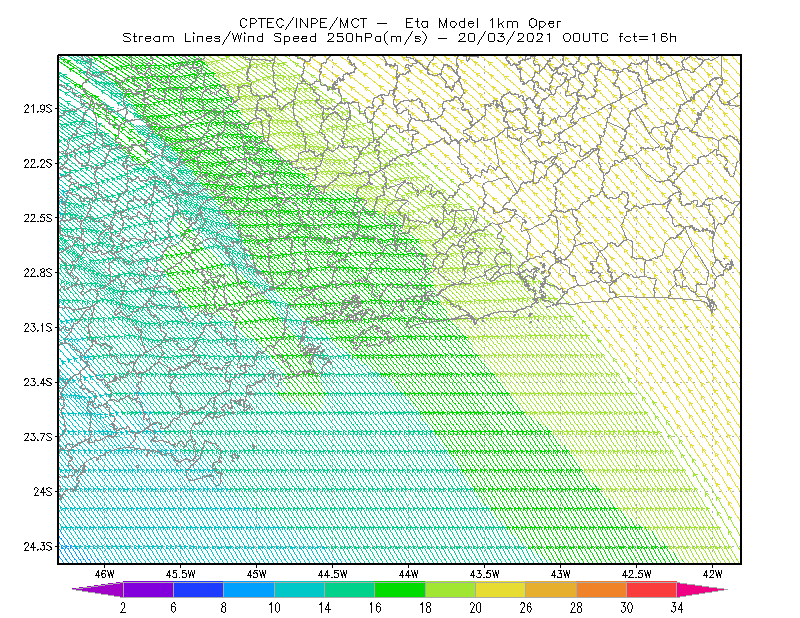Select the yellow 20-26 legend swatch
Image resolution: width=800 pixels, height=618 pixels.
pos(501,589)
